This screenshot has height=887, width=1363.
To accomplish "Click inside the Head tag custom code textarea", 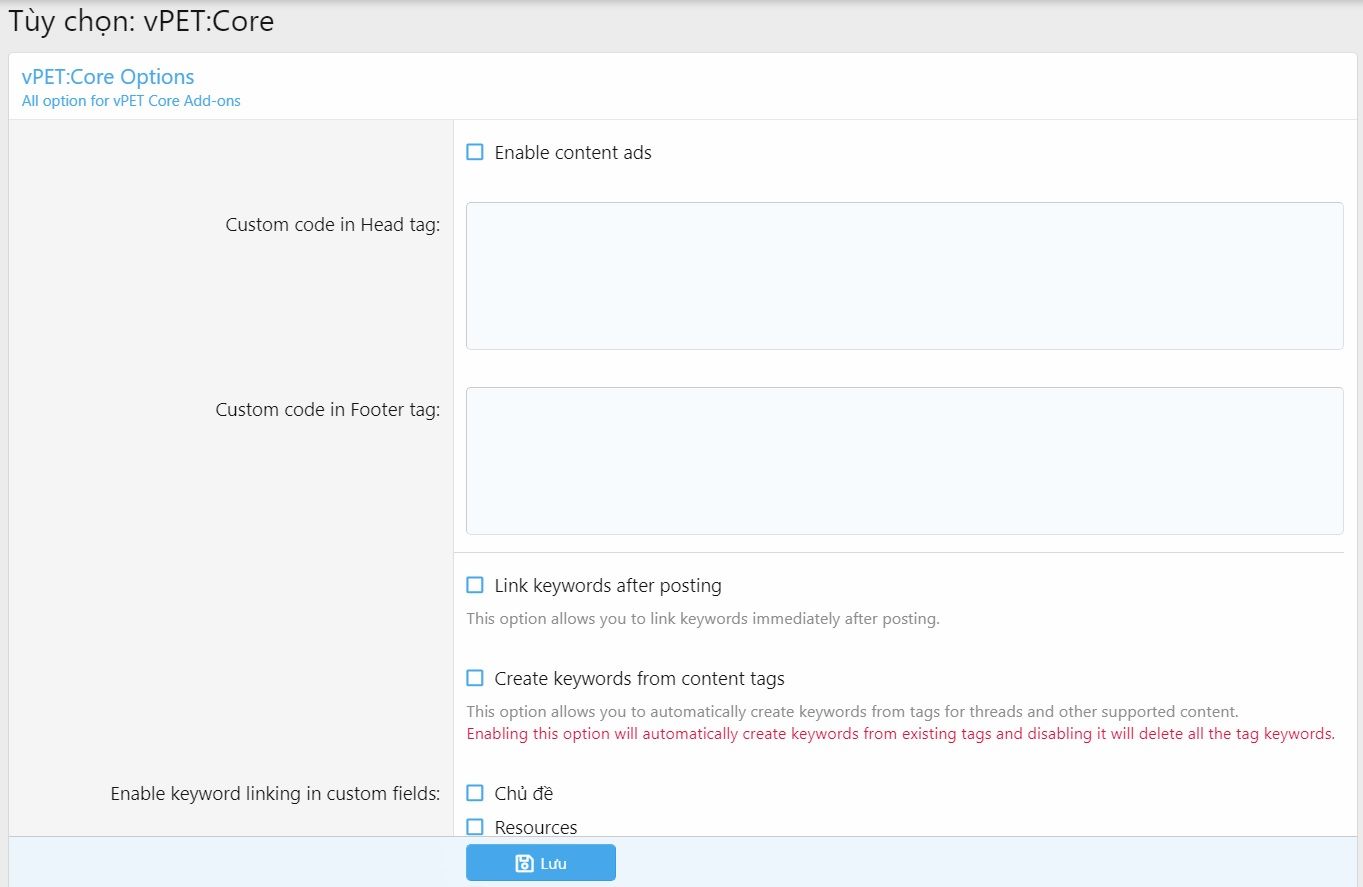I will pos(904,276).
